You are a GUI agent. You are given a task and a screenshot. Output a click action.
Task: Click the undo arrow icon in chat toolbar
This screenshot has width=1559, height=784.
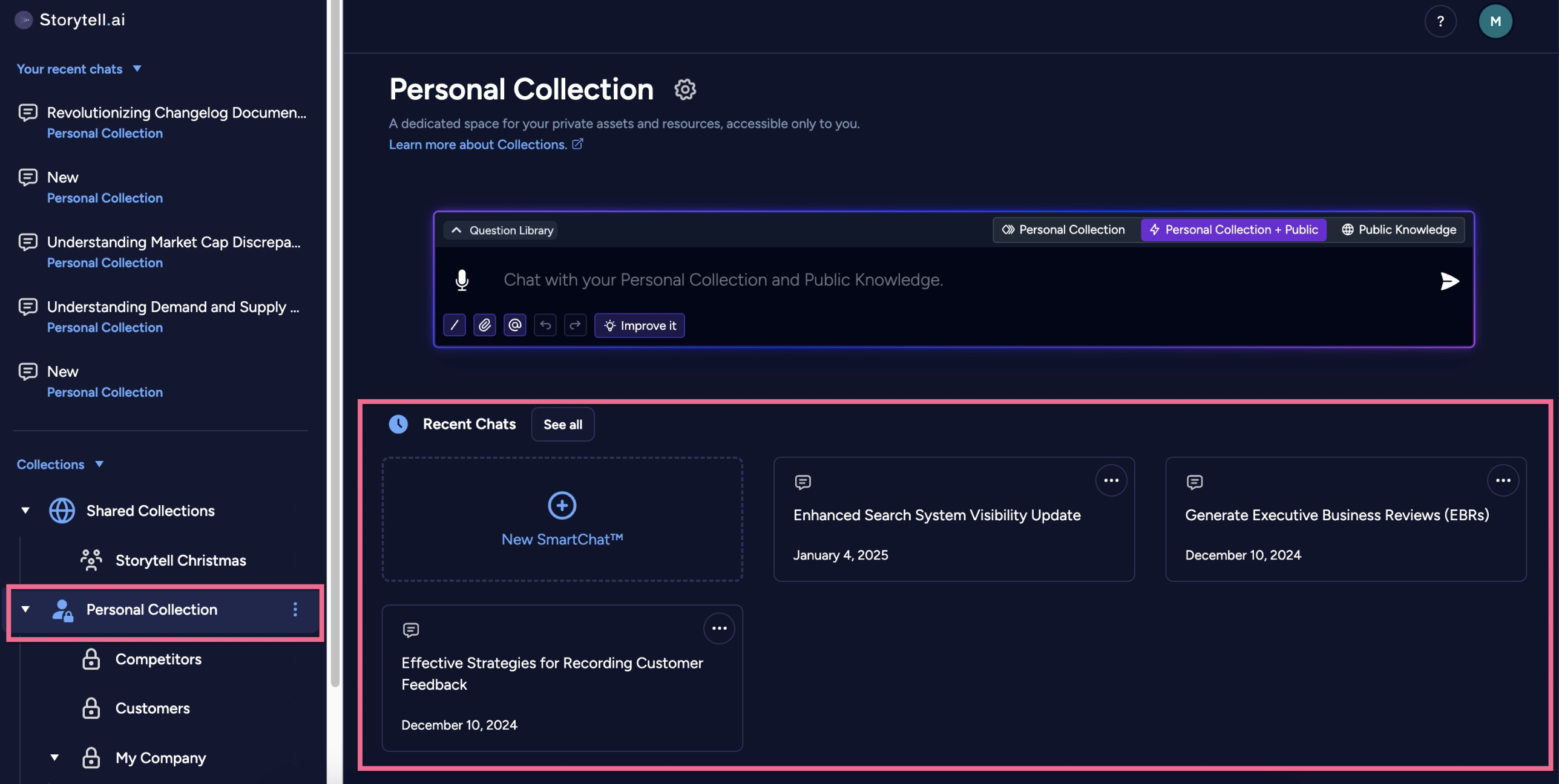click(x=545, y=325)
